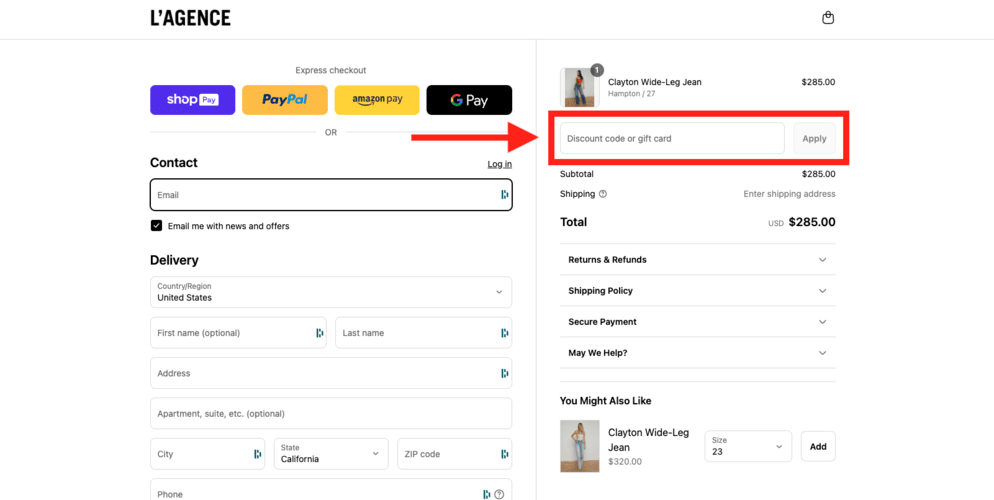Open the shopping bag cart icon
This screenshot has height=500, width=994.
point(827,18)
